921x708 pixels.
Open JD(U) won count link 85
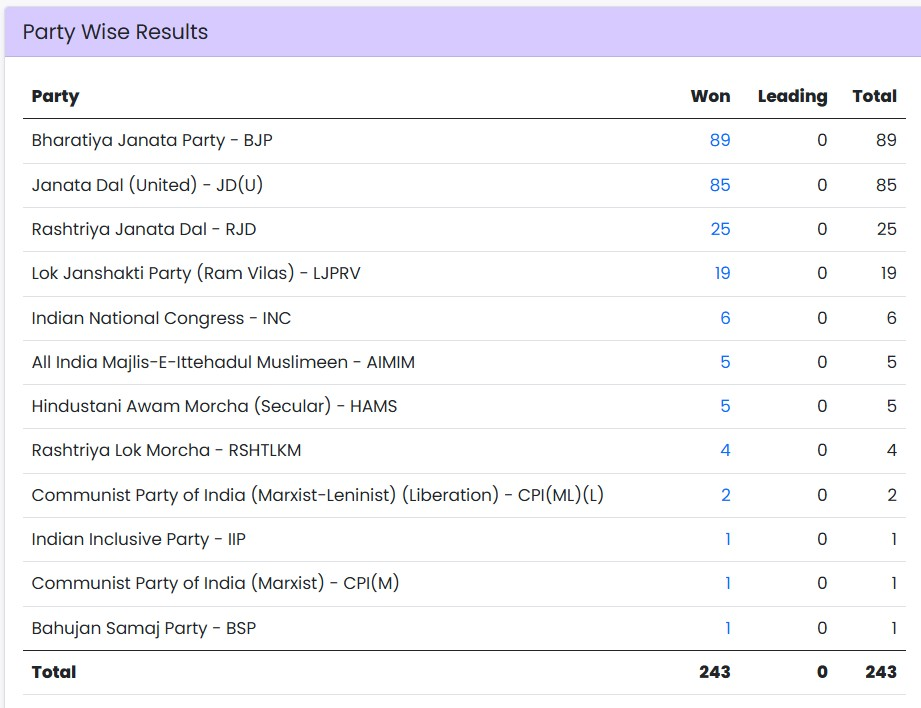pyautogui.click(x=720, y=185)
